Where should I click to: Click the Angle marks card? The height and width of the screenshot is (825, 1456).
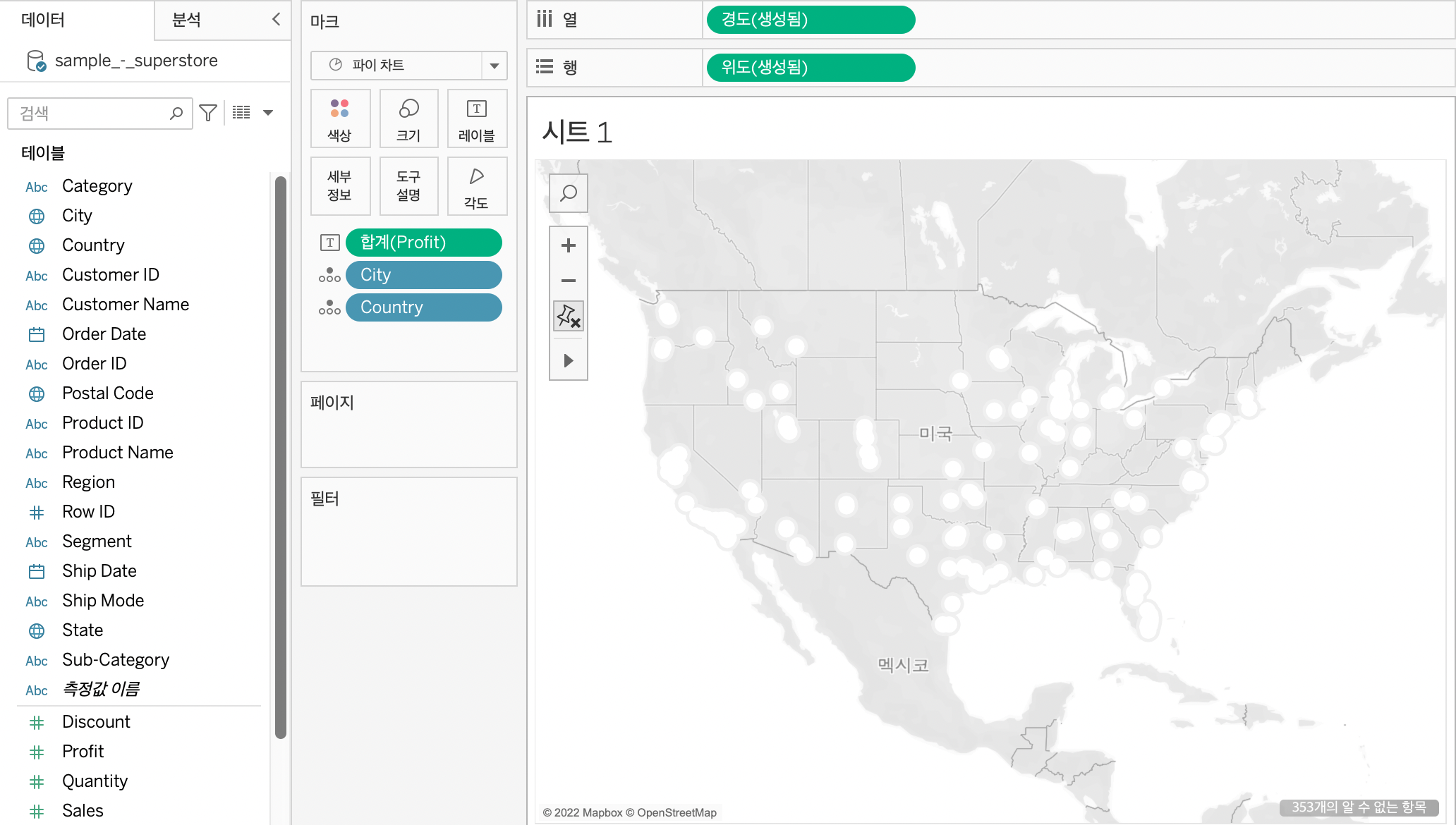[477, 186]
